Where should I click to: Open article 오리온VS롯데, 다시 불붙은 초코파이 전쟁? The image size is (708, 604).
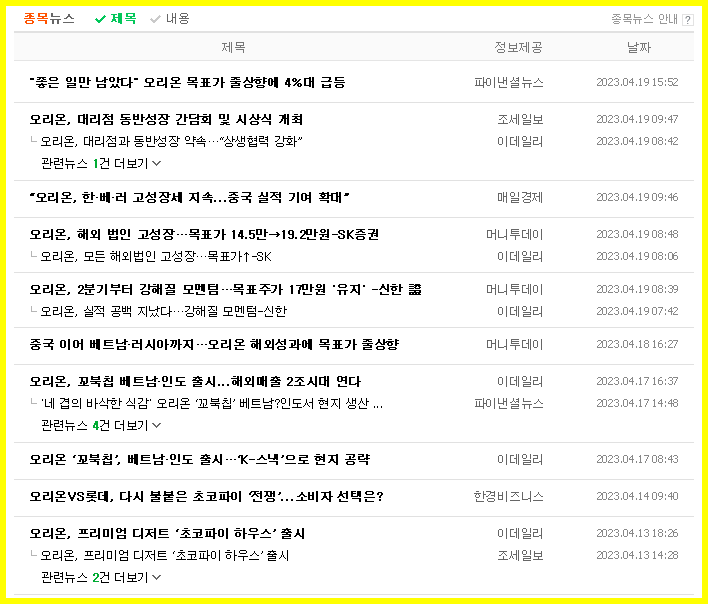[x=206, y=497]
